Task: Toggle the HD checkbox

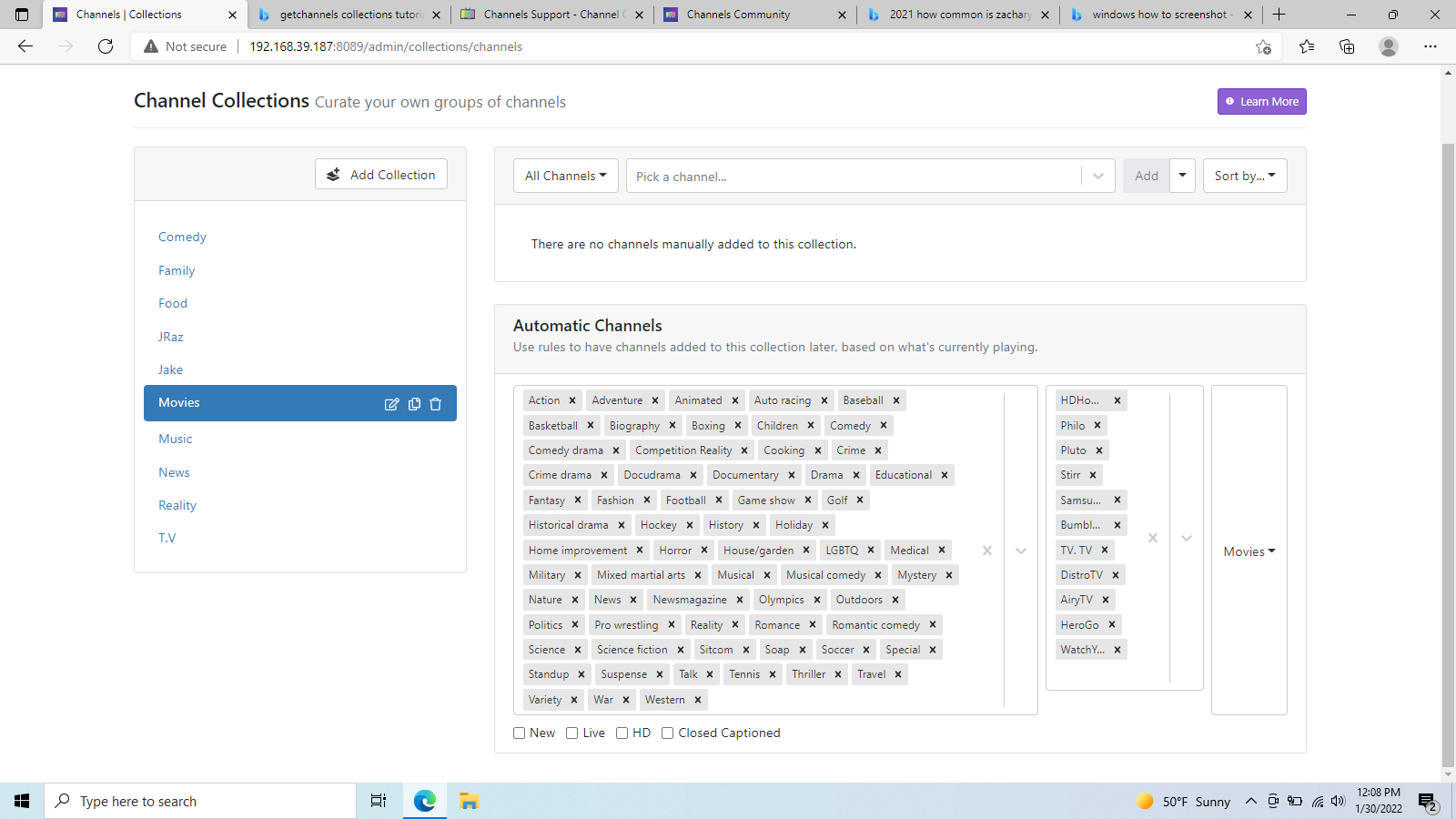Action: click(x=622, y=733)
